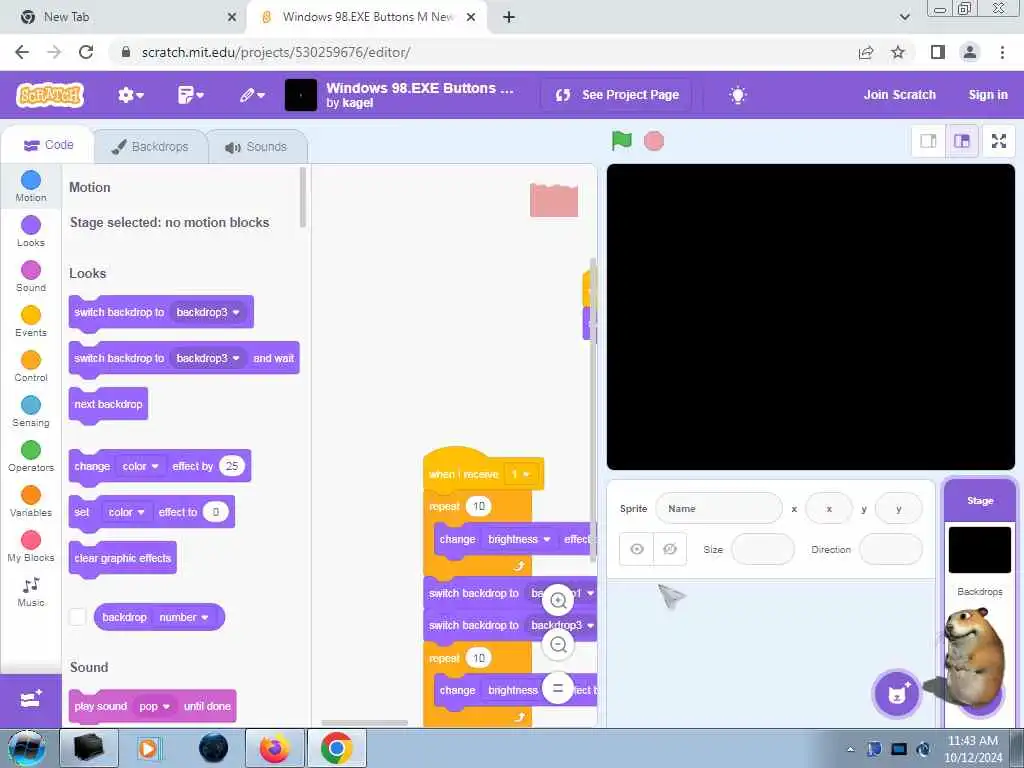Open backdrop3 dropdown in switch backdrop block

(208, 312)
